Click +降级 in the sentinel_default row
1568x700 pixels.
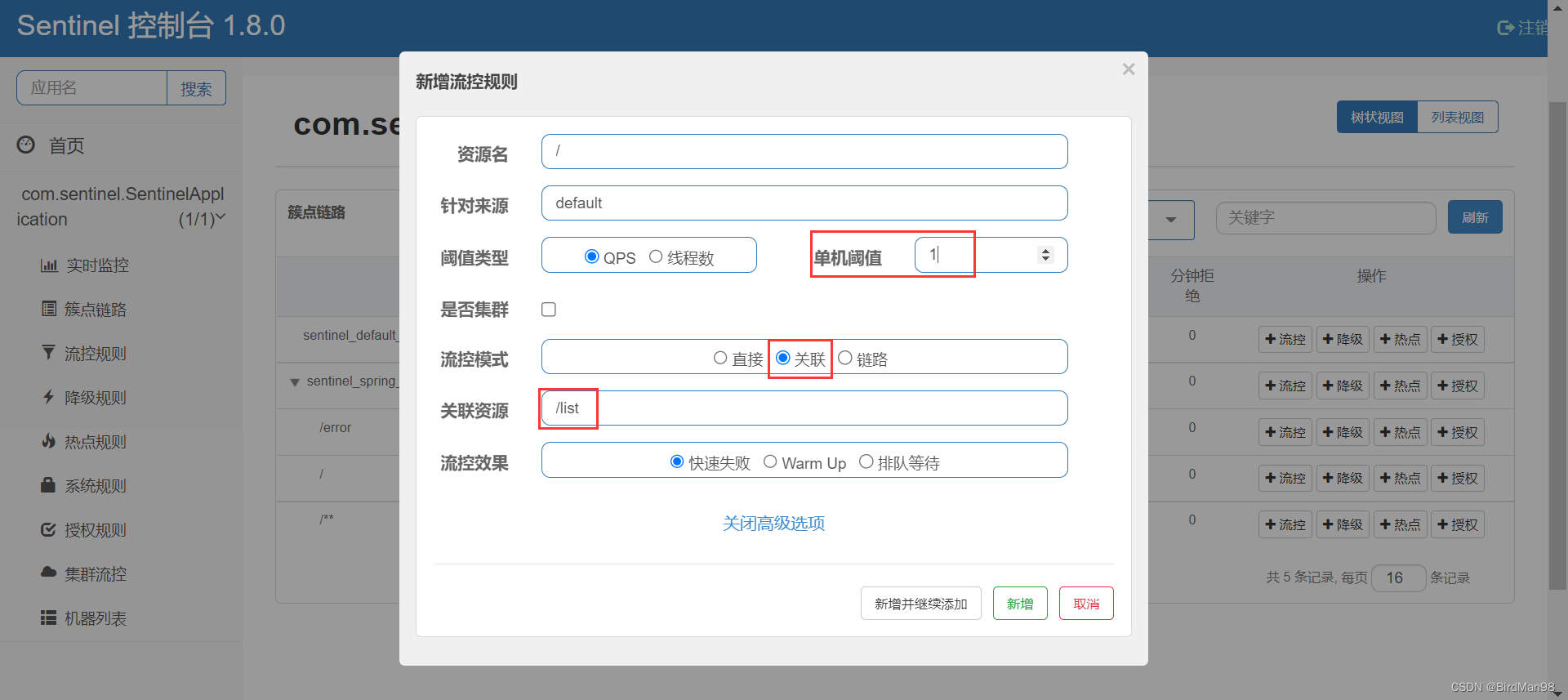[1343, 339]
